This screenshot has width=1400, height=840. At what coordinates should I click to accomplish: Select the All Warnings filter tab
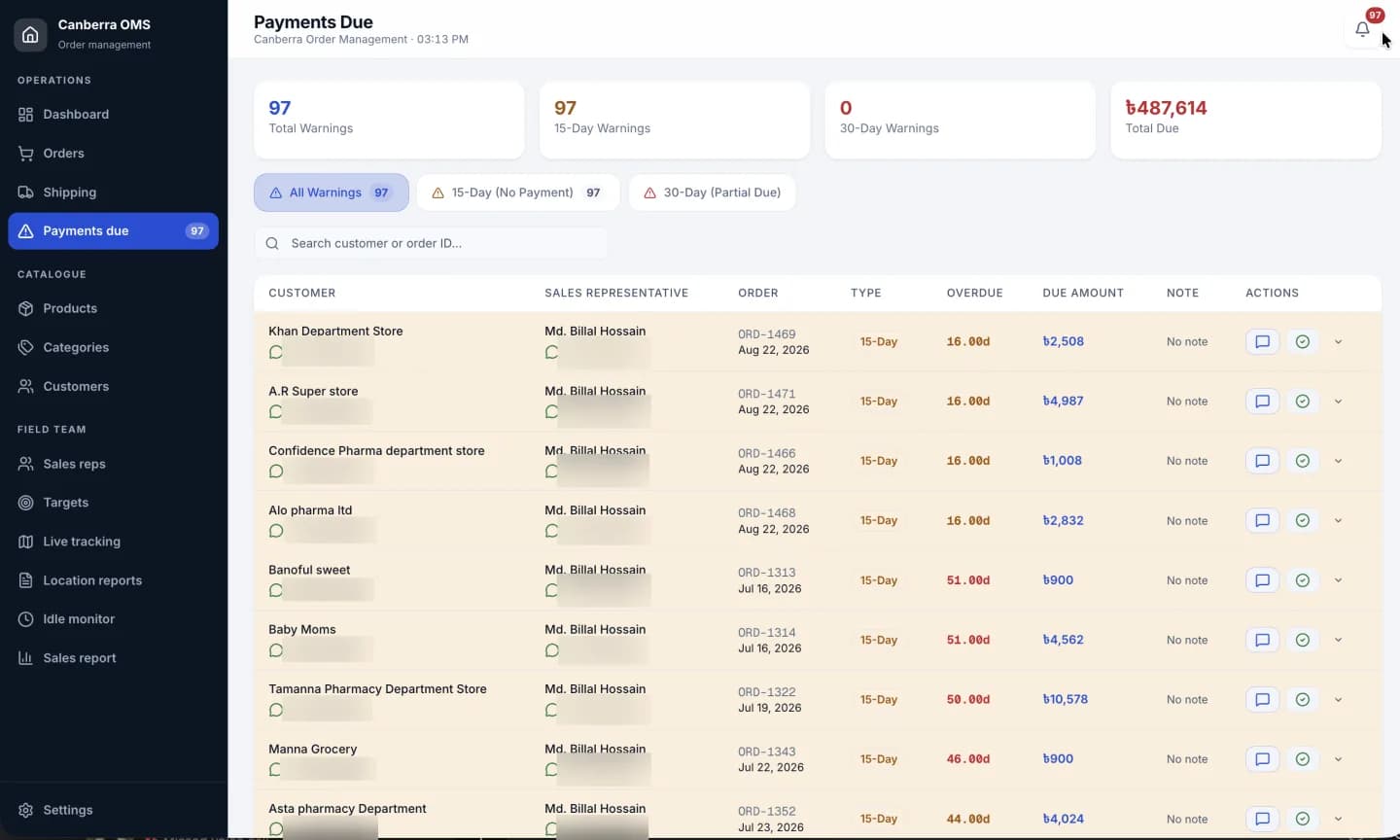pyautogui.click(x=332, y=192)
